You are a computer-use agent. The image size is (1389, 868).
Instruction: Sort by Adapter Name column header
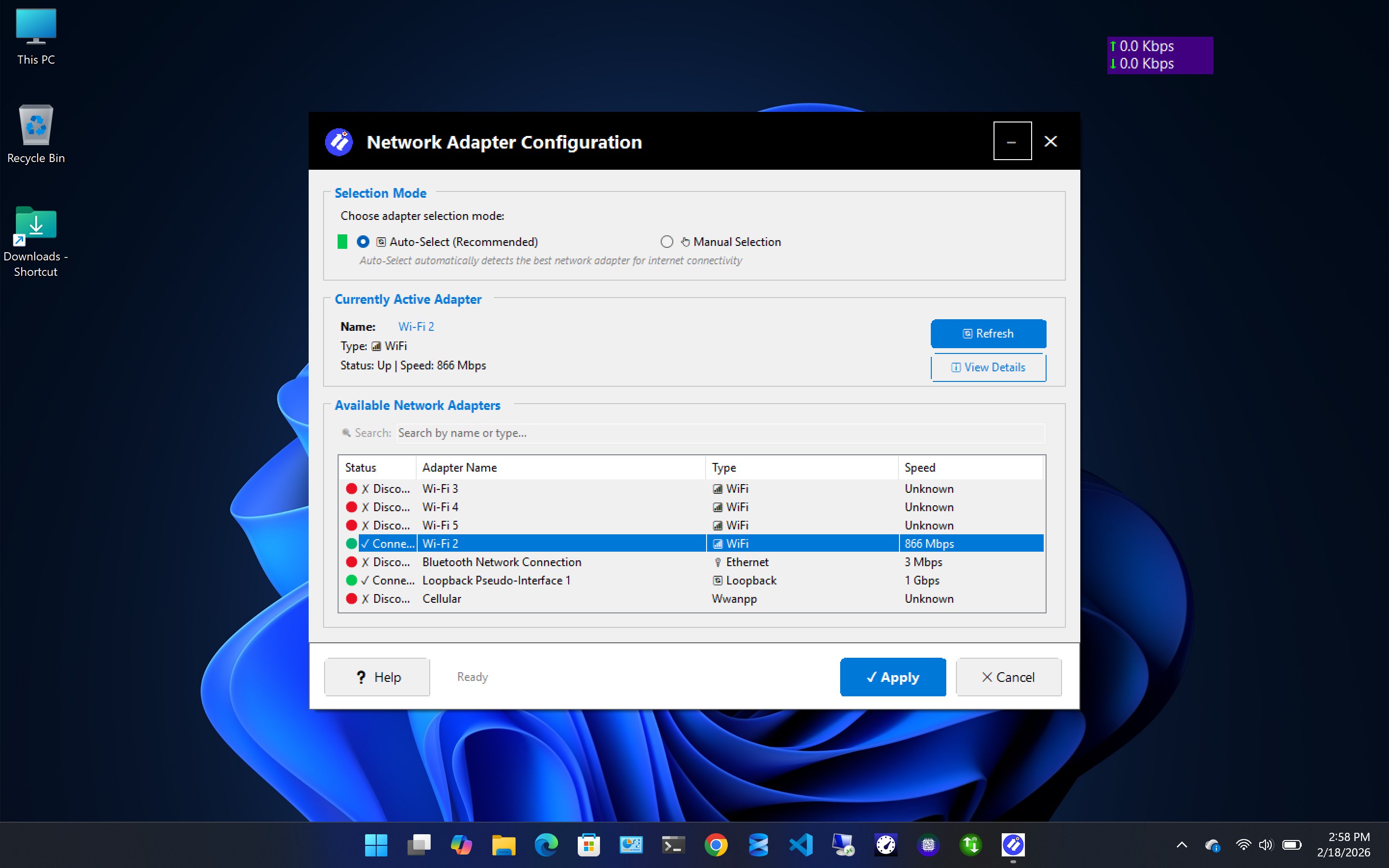tap(561, 467)
